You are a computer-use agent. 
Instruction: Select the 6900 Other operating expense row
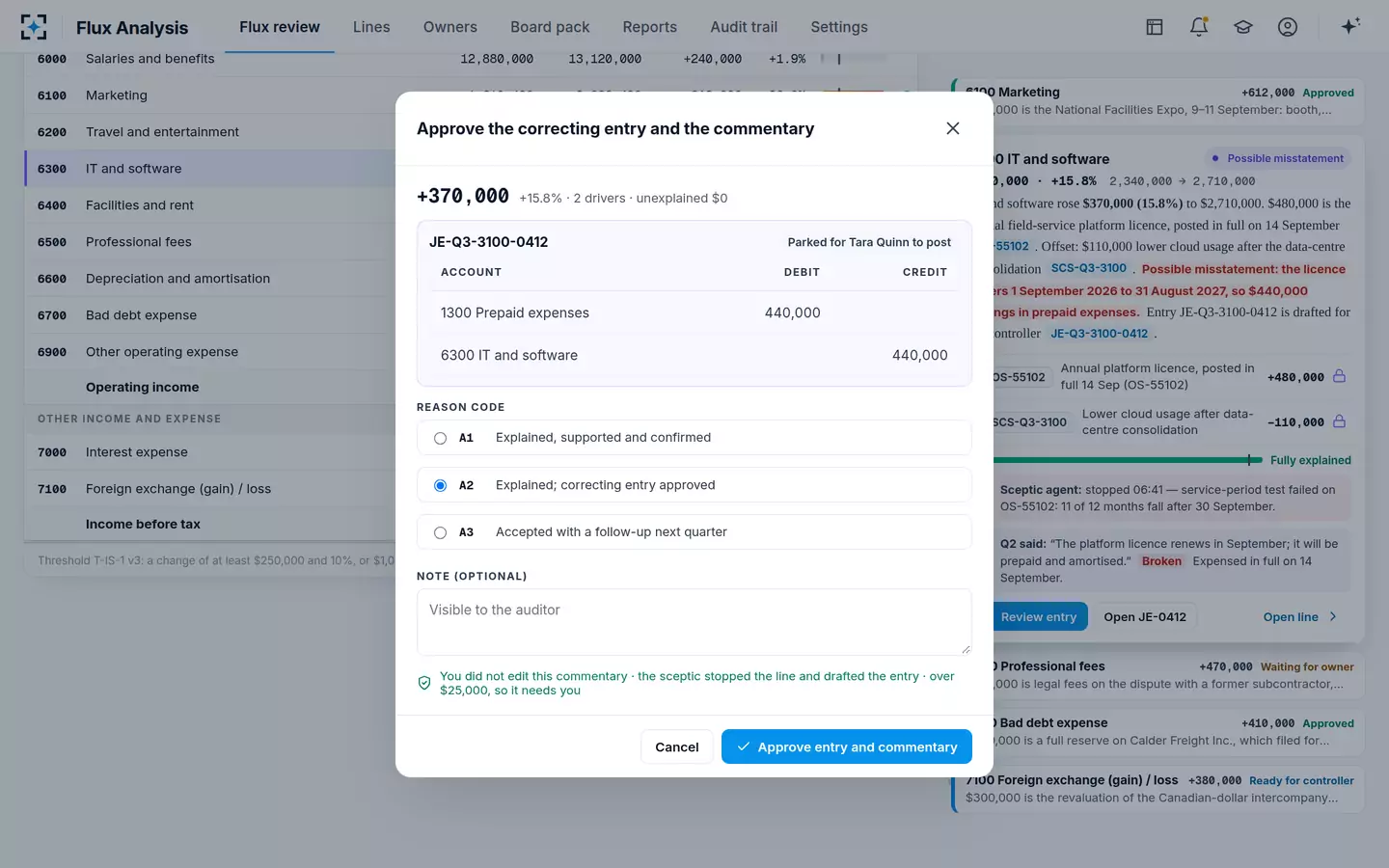pyautogui.click(x=210, y=352)
